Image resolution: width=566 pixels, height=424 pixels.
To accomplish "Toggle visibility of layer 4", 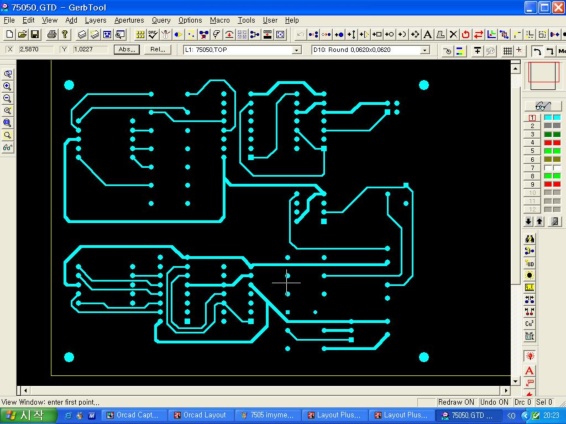I will [x=532, y=143].
